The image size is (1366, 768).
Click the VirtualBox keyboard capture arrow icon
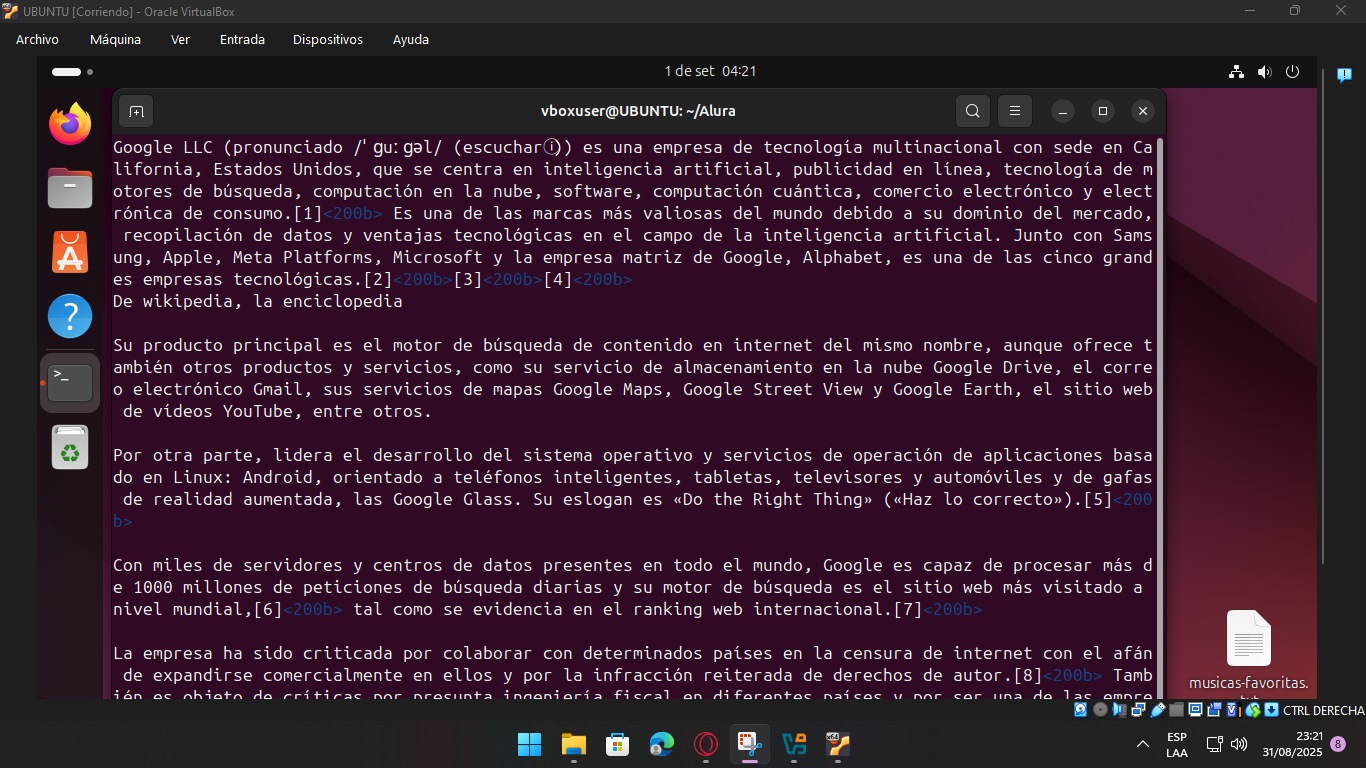pos(1271,710)
